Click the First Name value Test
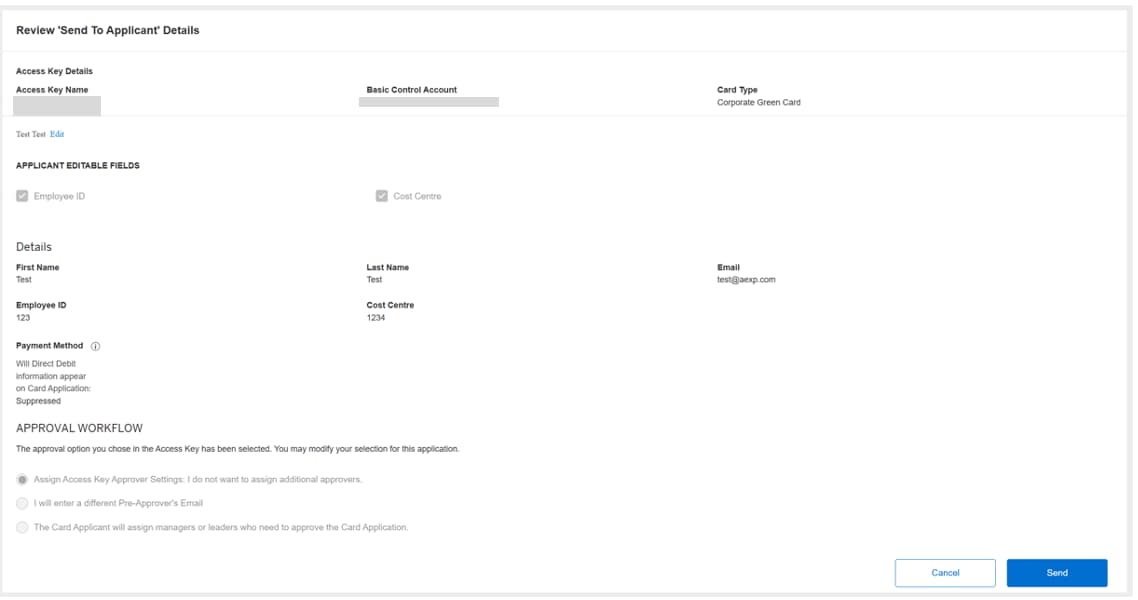1138x600 pixels. (22, 279)
